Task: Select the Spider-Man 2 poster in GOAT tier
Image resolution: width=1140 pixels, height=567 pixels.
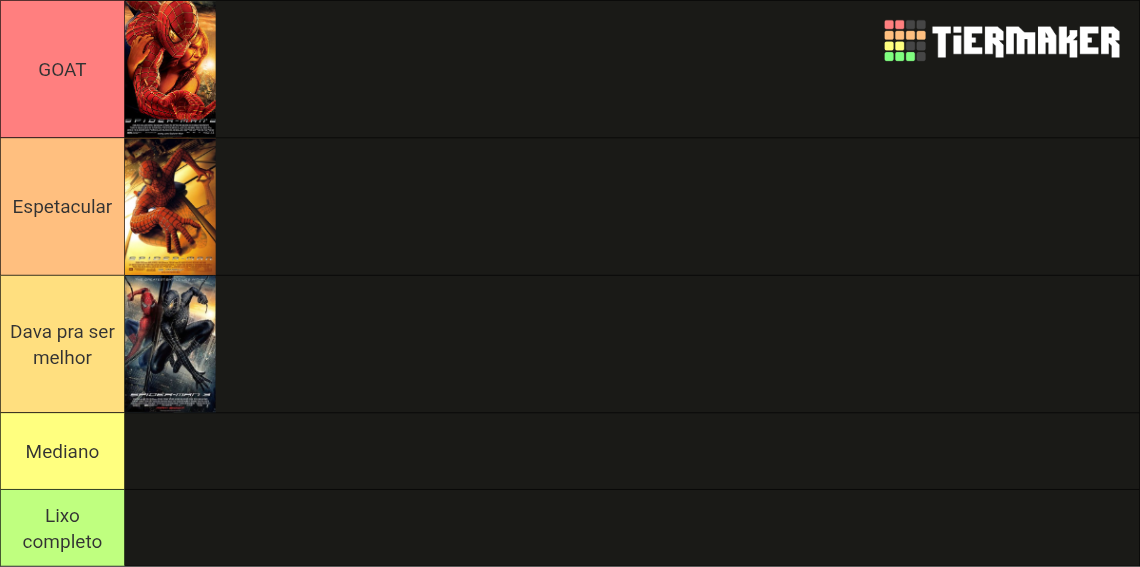Action: pos(170,69)
